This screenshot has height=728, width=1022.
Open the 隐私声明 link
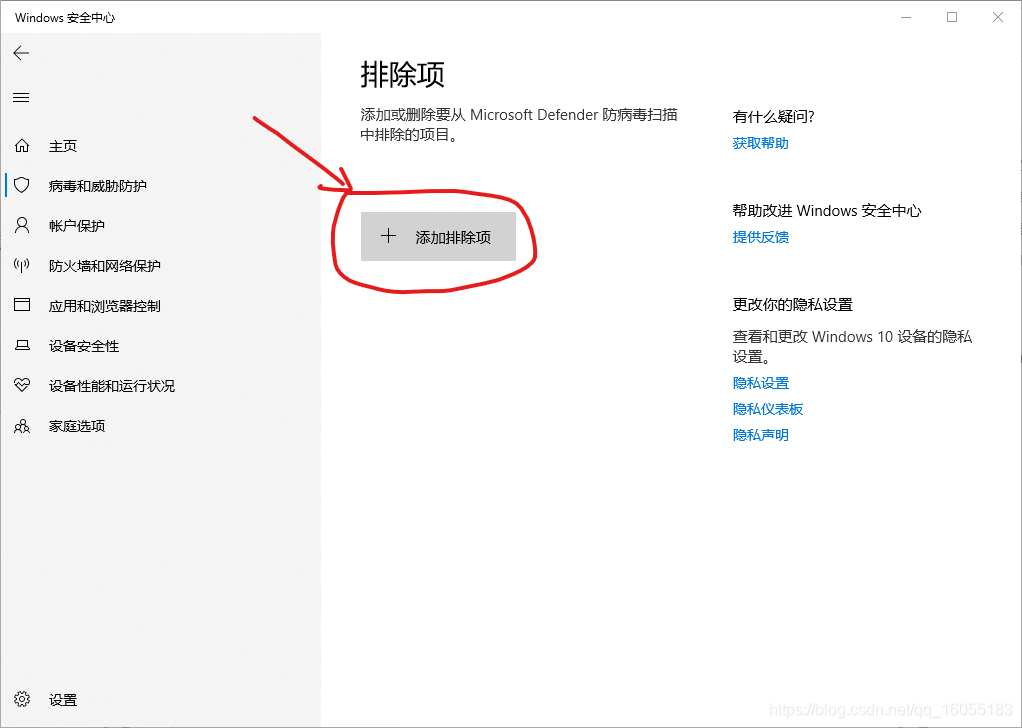761,435
